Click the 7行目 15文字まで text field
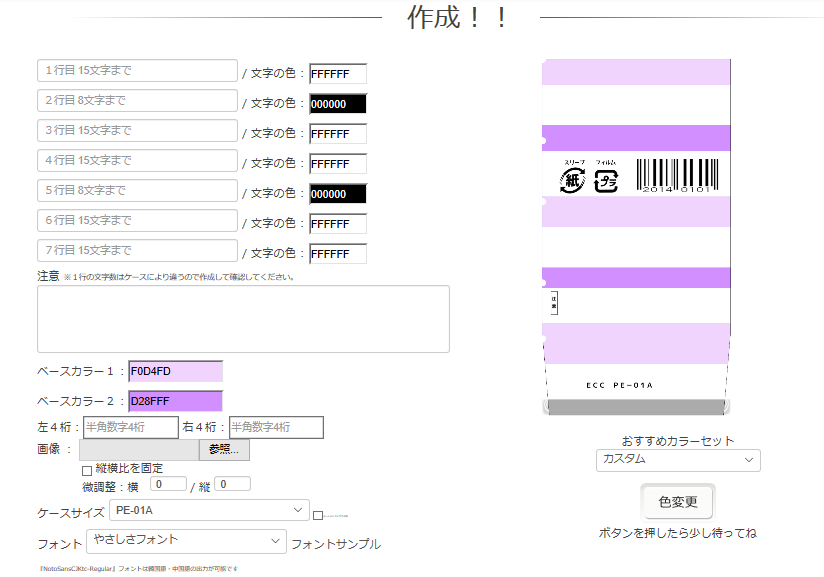This screenshot has width=824, height=577. click(x=137, y=250)
